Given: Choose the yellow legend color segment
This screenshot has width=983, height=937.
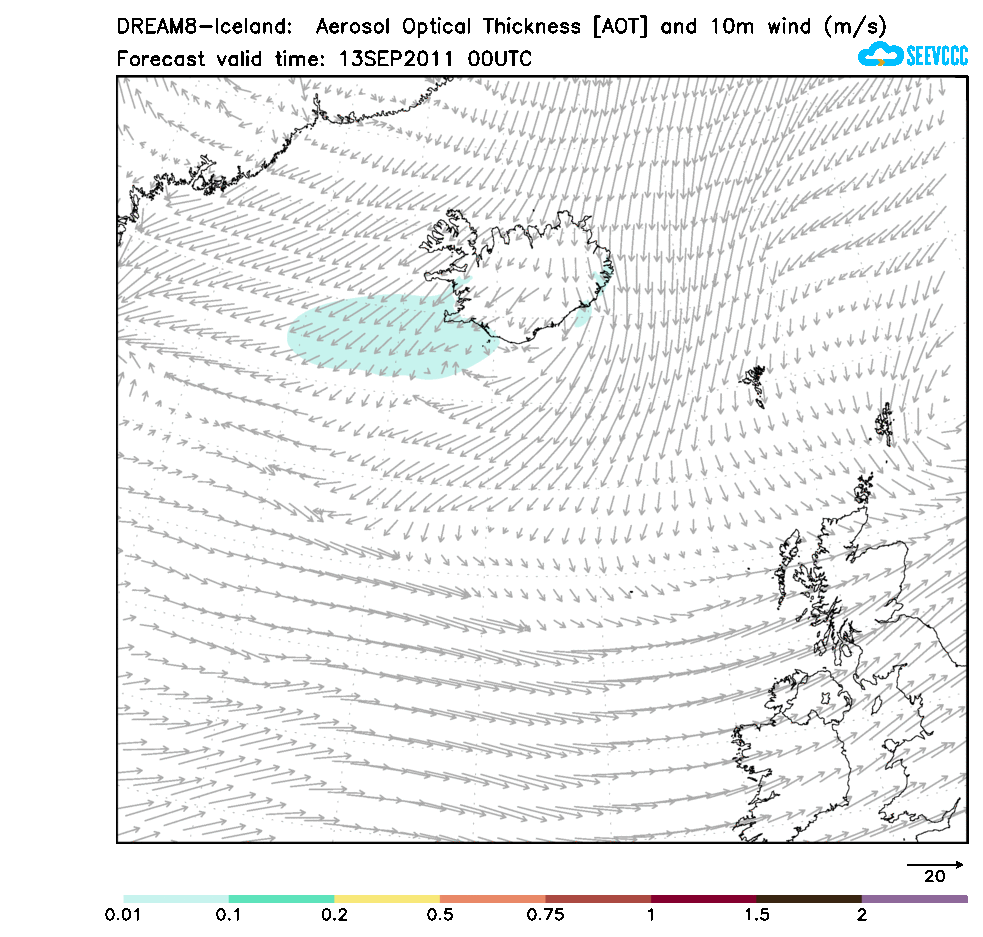Looking at the screenshot, I should click(x=387, y=899).
